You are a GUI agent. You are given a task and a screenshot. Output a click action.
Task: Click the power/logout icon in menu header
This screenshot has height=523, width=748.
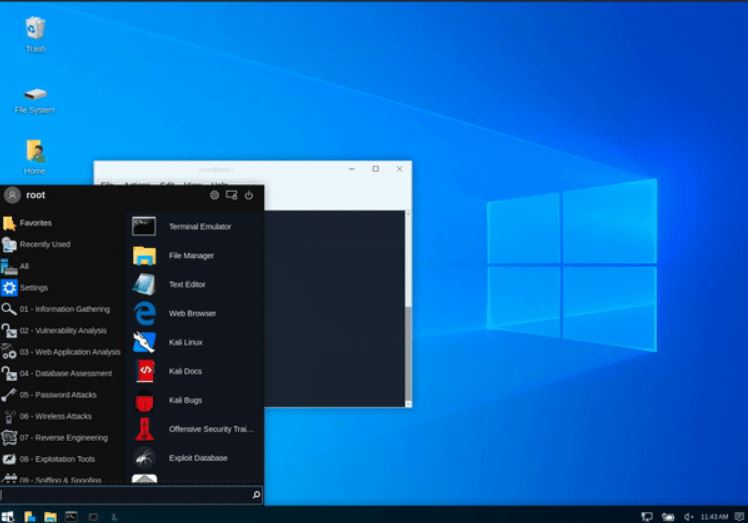249,195
